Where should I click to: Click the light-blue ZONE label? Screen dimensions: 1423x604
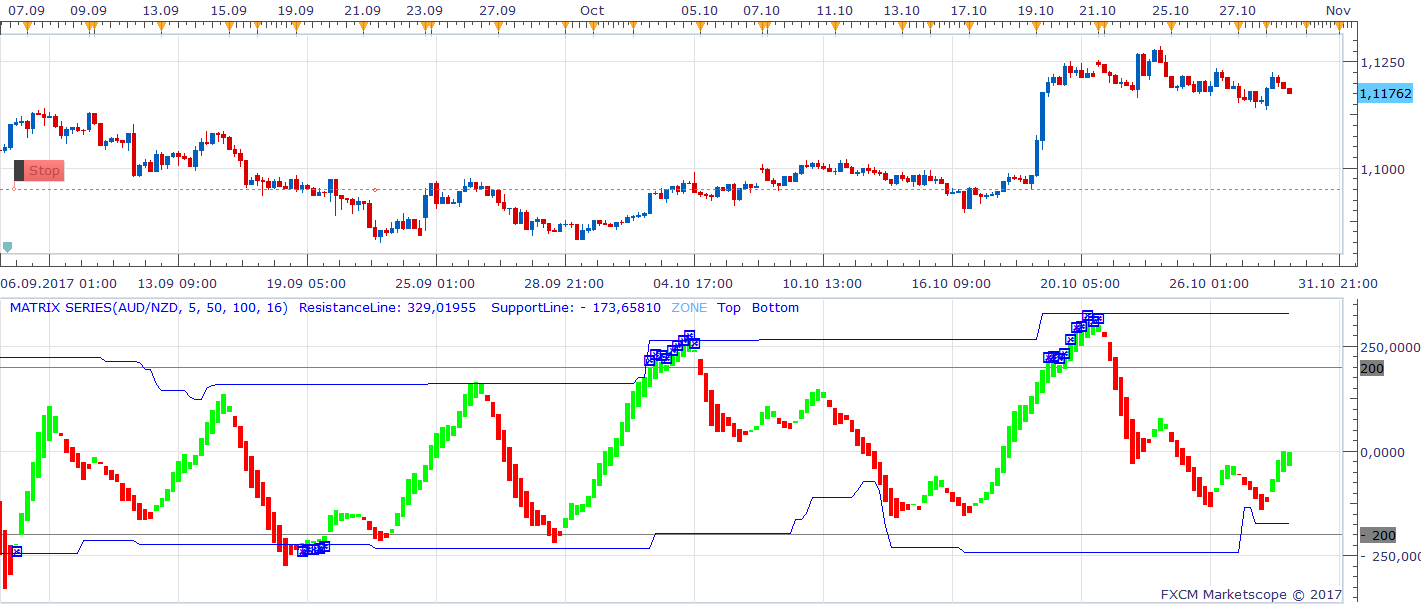click(688, 308)
